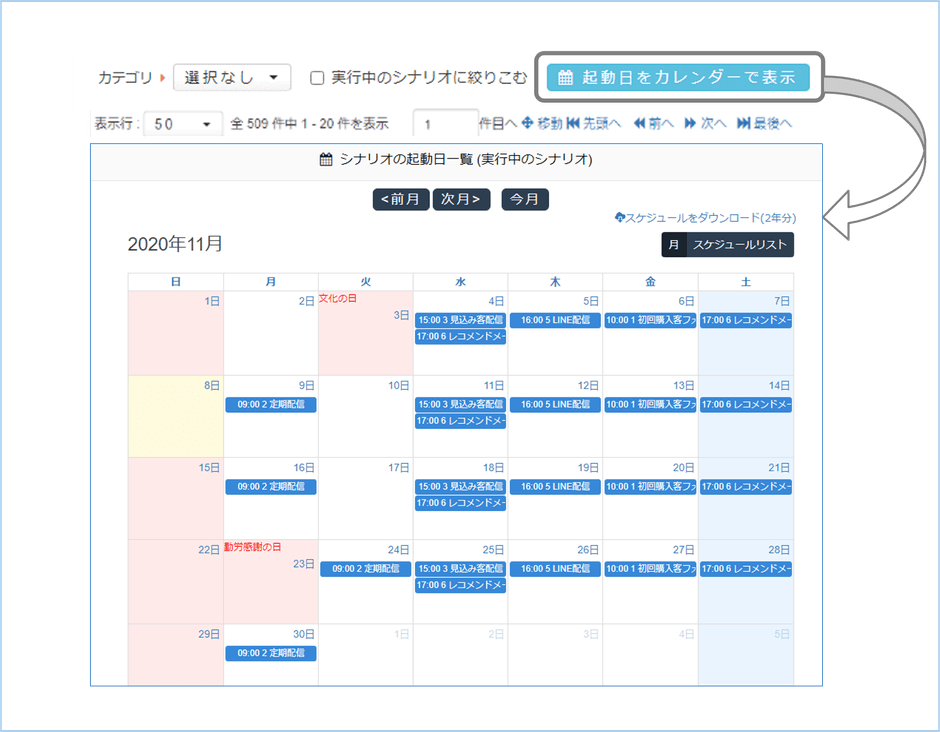Click the <前月 previous month button

click(x=400, y=199)
